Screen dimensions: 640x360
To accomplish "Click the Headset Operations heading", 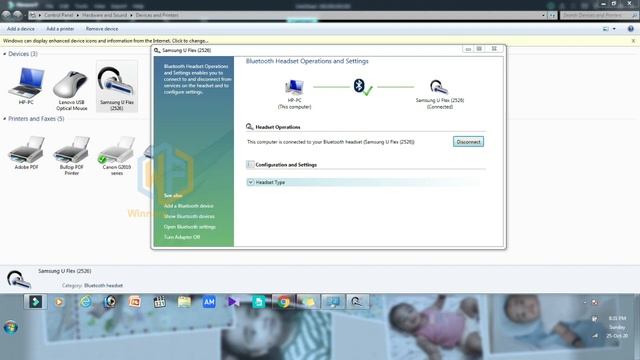I will pos(278,127).
